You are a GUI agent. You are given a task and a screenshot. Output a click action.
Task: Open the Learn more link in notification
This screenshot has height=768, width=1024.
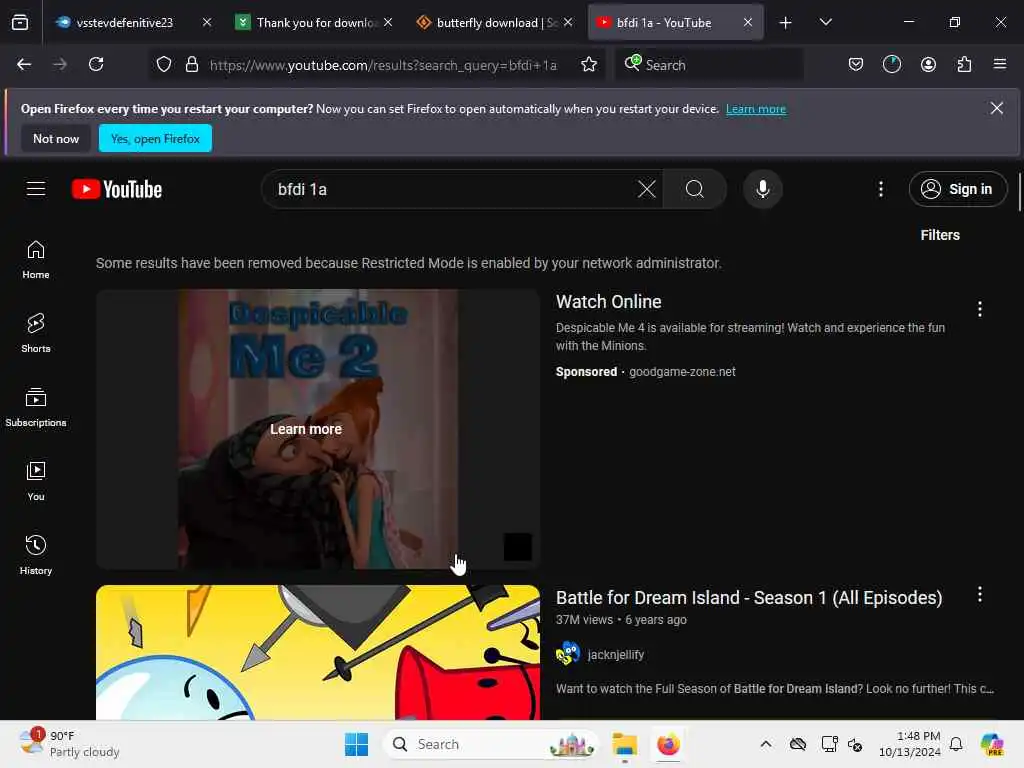[x=756, y=109]
